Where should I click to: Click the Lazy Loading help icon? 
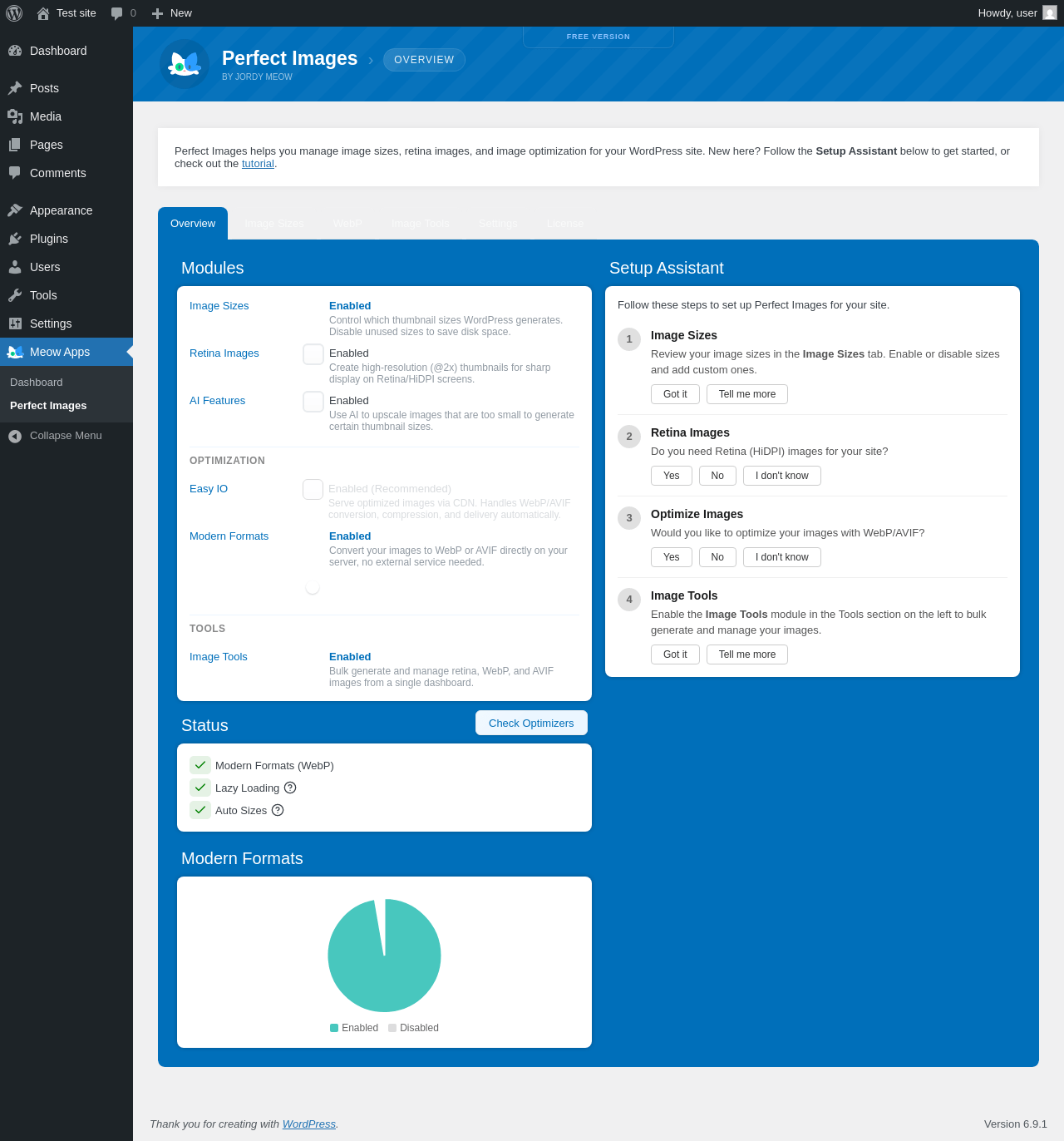[290, 788]
